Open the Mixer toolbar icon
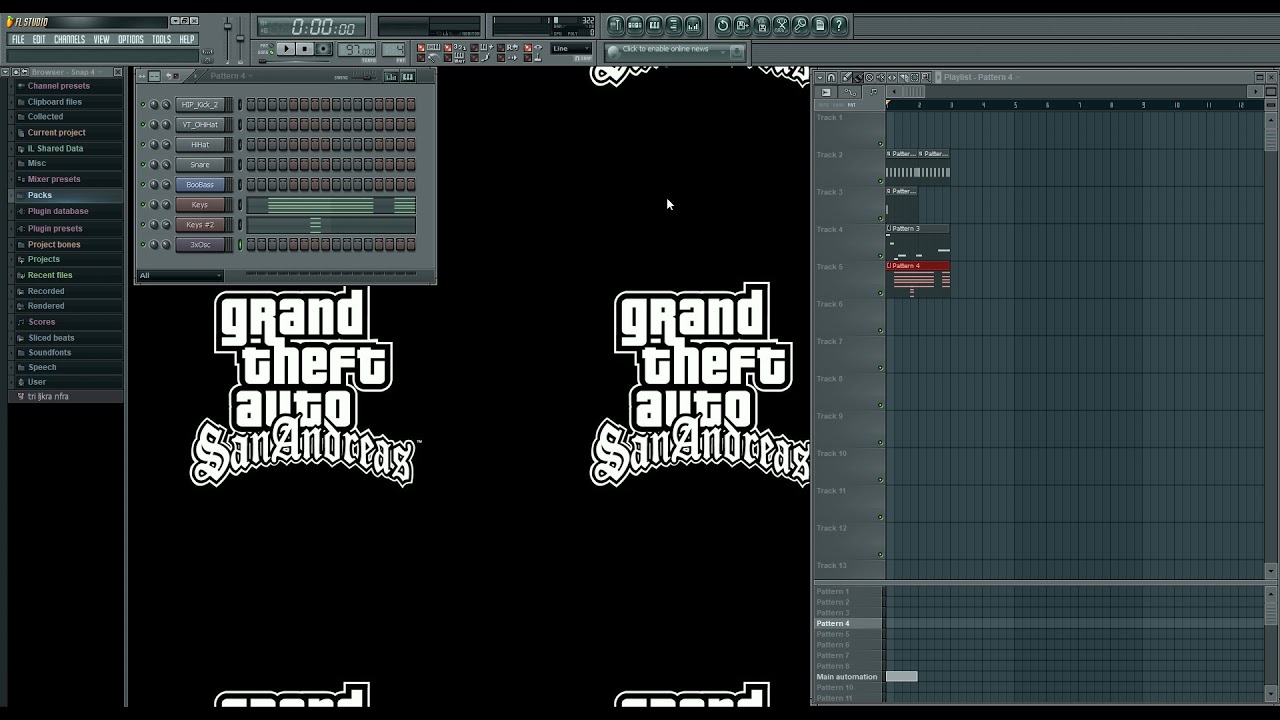The height and width of the screenshot is (720, 1280). (x=693, y=25)
